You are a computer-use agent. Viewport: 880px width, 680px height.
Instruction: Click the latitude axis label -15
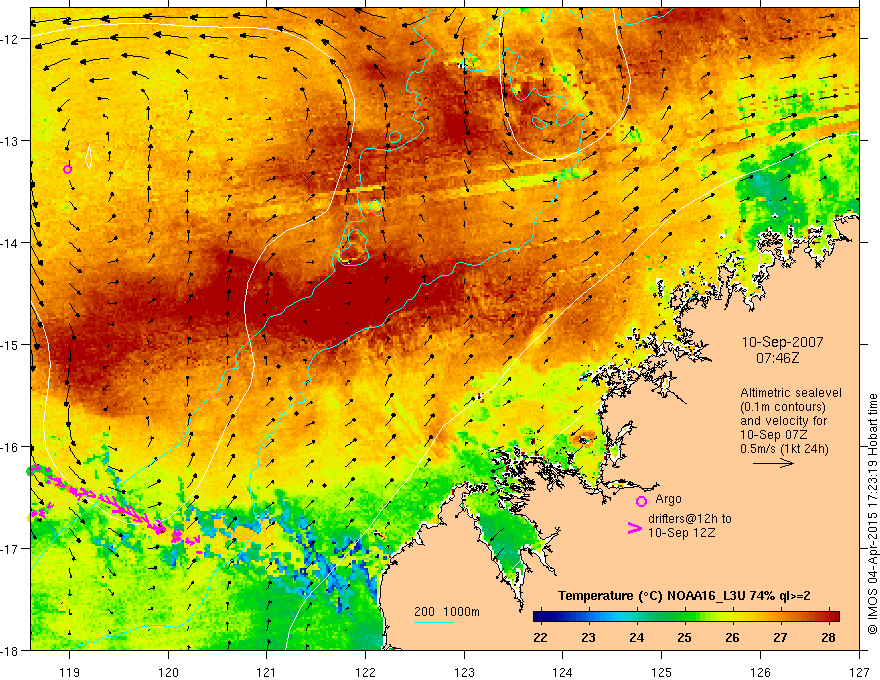click(11, 344)
